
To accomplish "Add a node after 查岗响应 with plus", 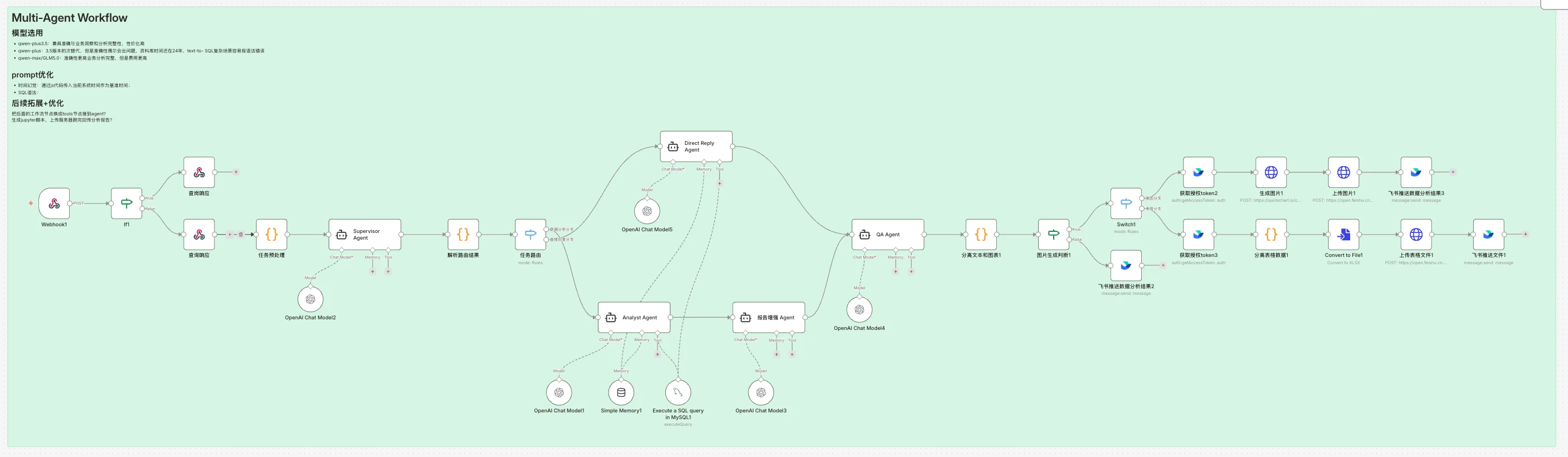I will tap(236, 172).
